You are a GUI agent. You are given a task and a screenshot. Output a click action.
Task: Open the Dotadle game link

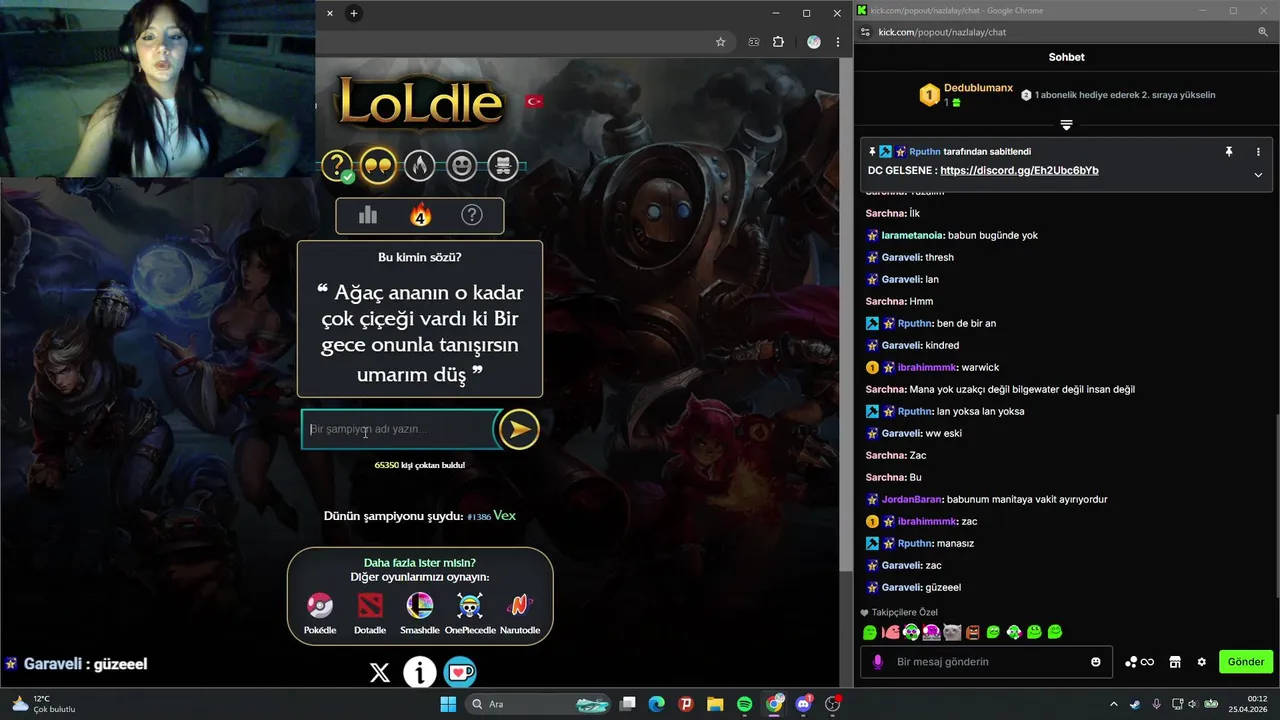point(370,613)
